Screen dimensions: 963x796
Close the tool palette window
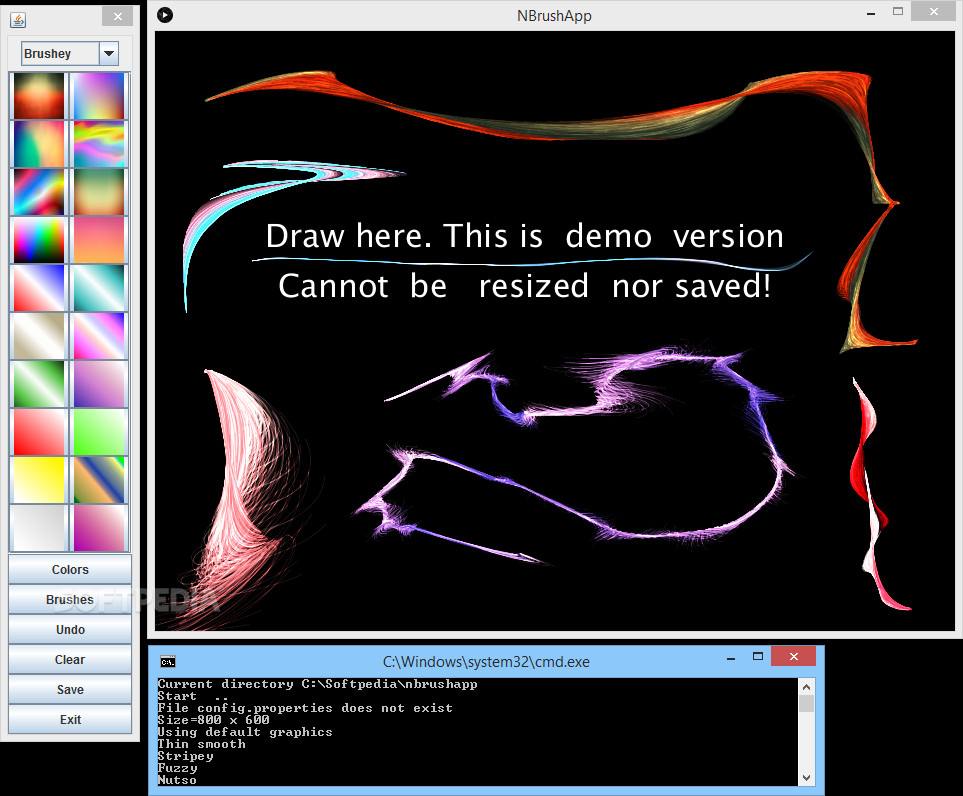point(118,16)
